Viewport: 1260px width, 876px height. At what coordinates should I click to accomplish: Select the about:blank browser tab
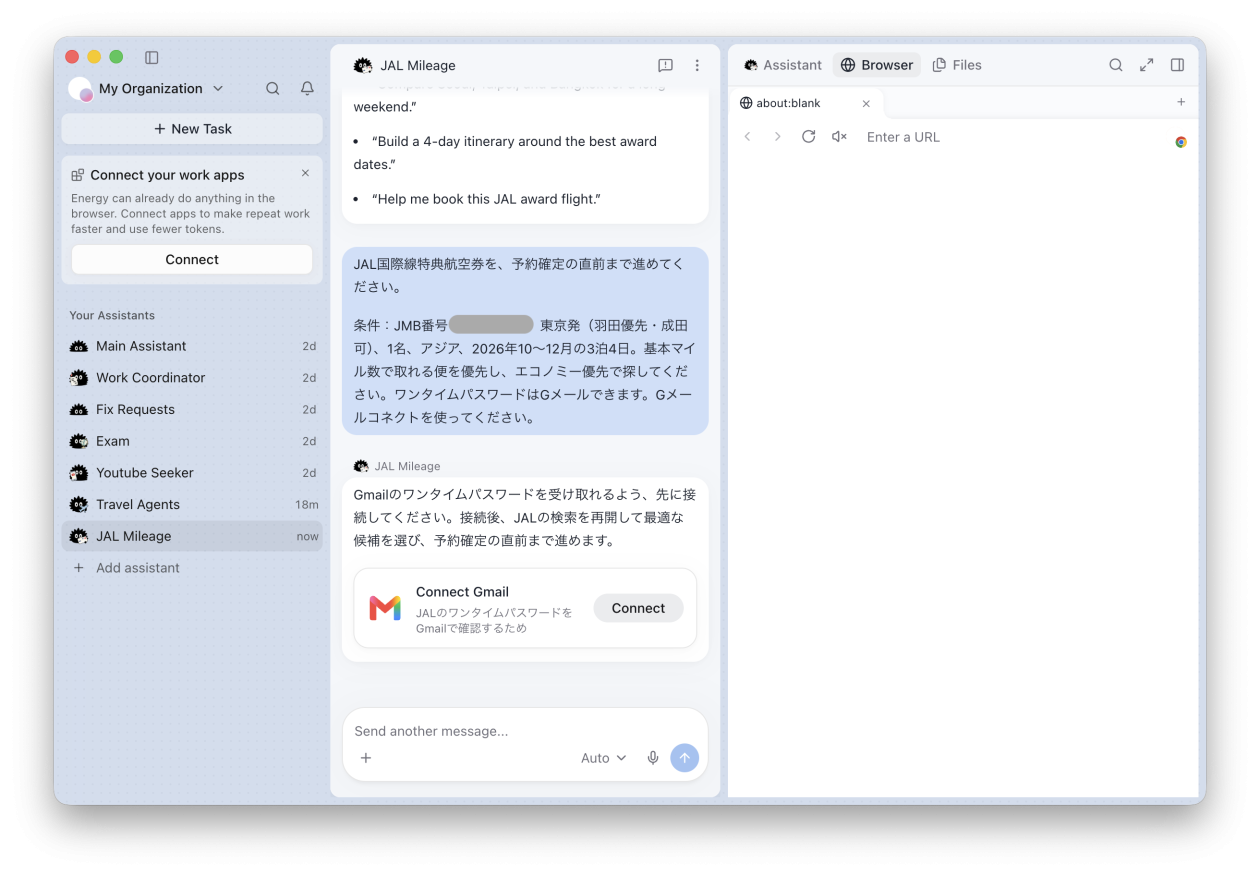tap(806, 103)
